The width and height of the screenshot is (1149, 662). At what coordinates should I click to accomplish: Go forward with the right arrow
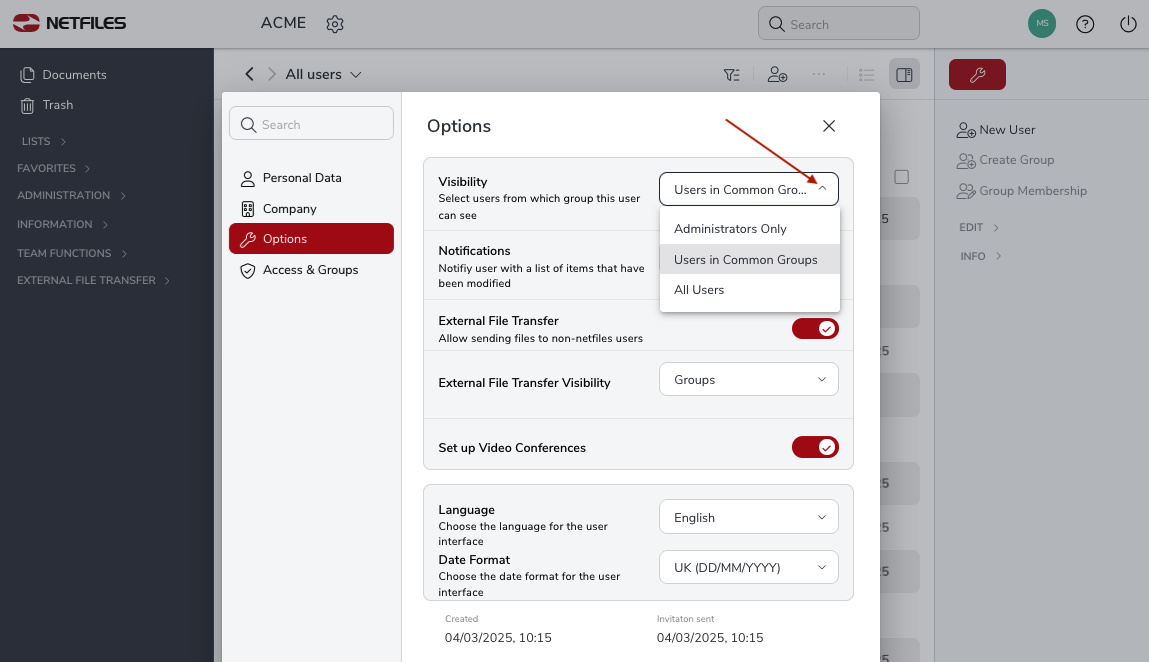point(272,74)
